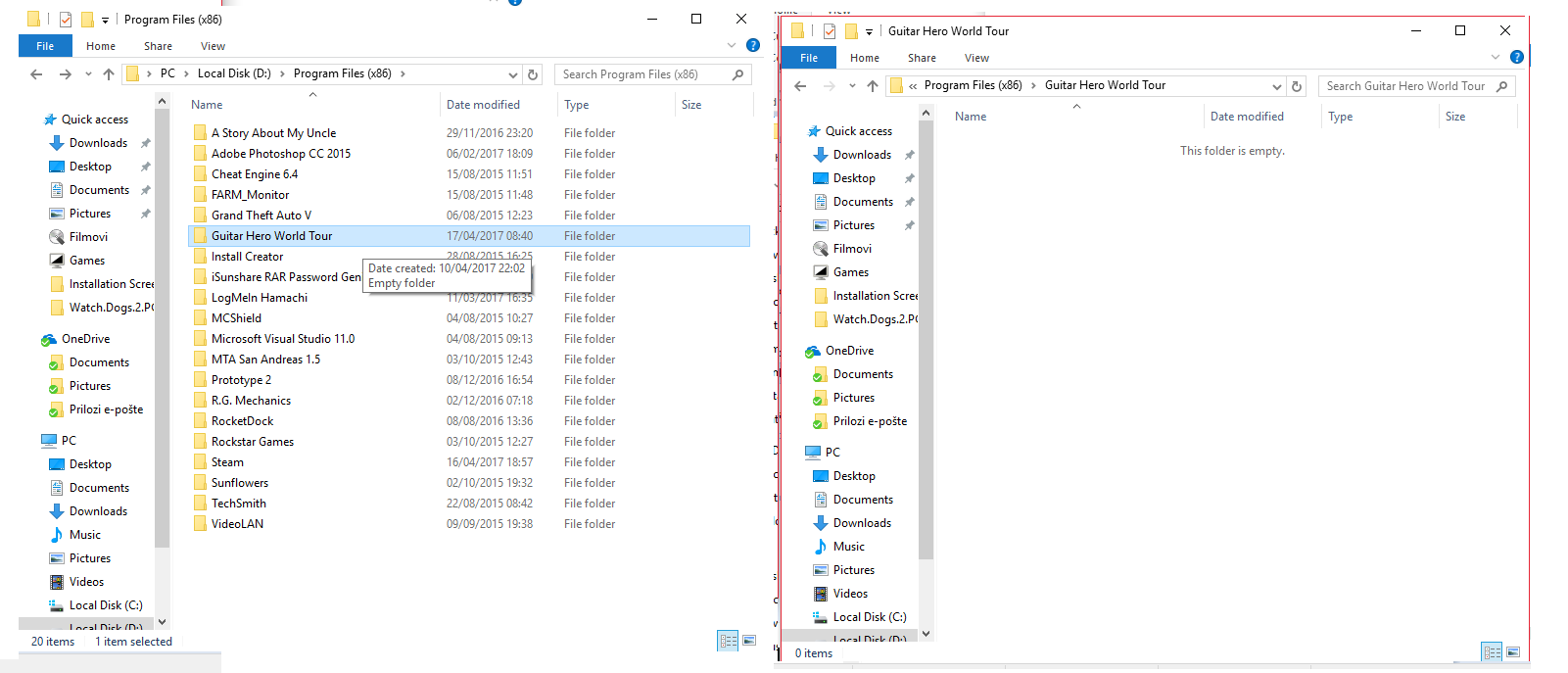Switch the Program Files (x86) window to details view
The height and width of the screenshot is (673, 1568).
(x=728, y=641)
